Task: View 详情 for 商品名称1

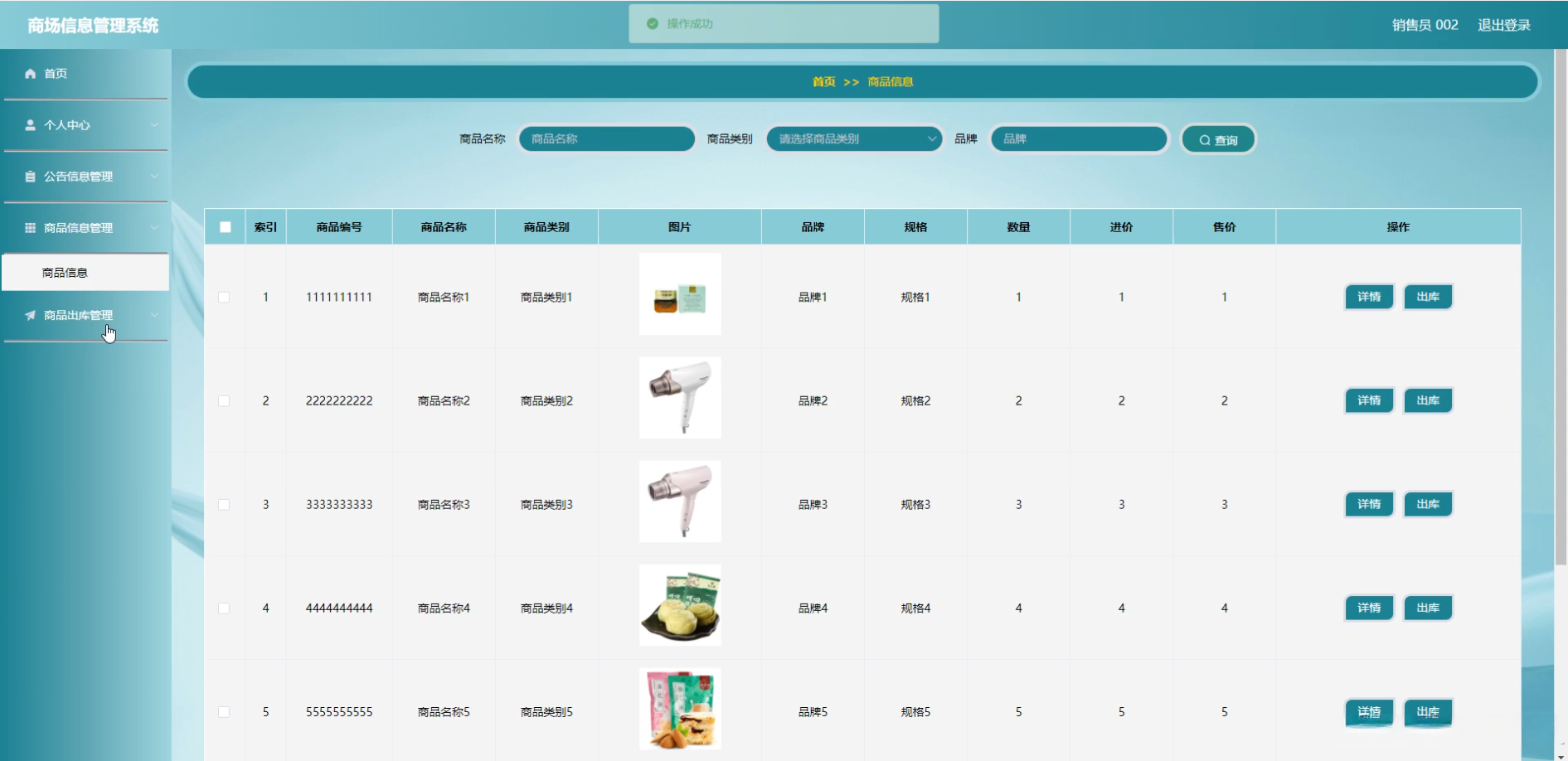Action: pyautogui.click(x=1369, y=297)
